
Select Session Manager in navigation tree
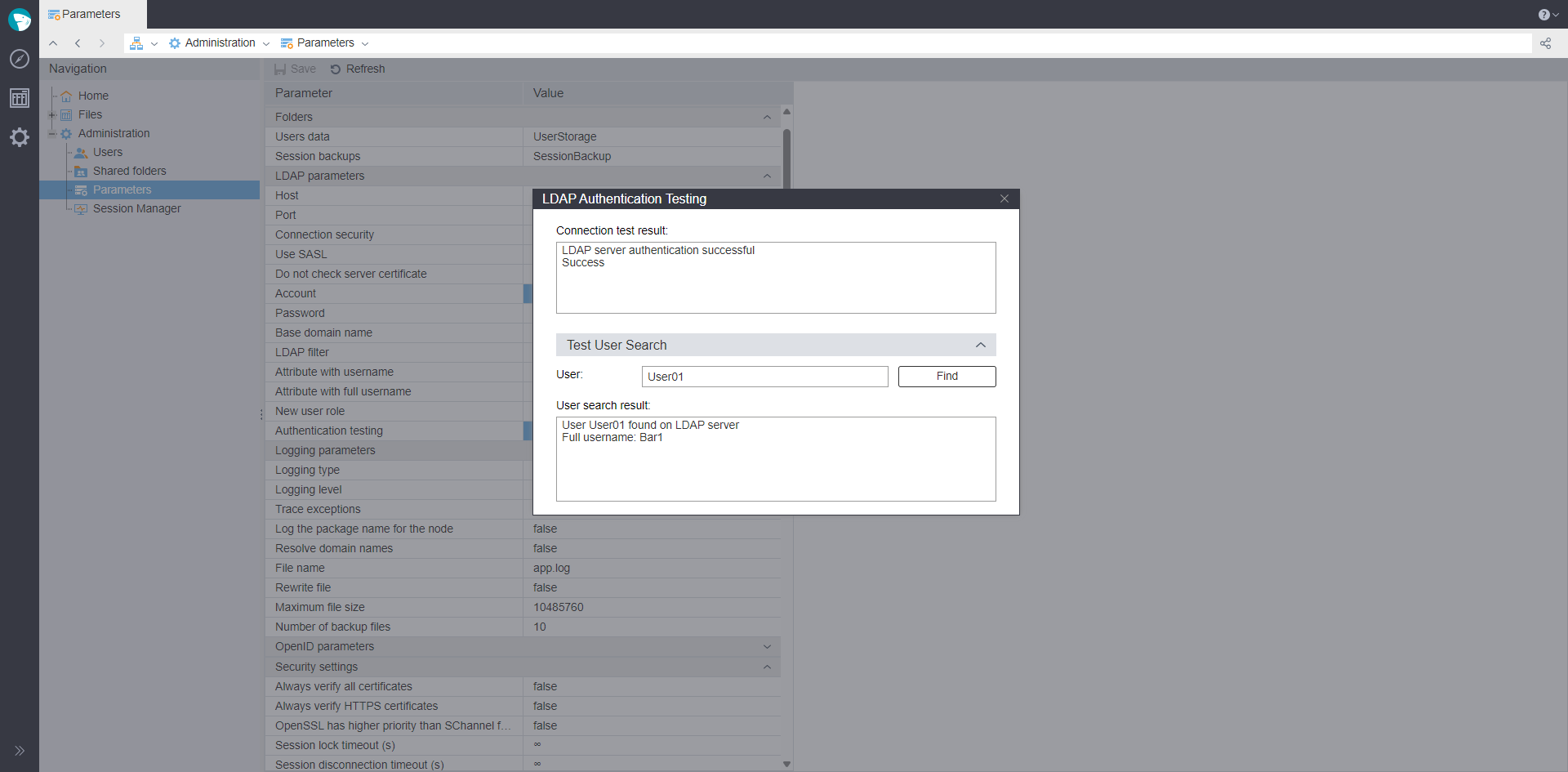click(136, 209)
